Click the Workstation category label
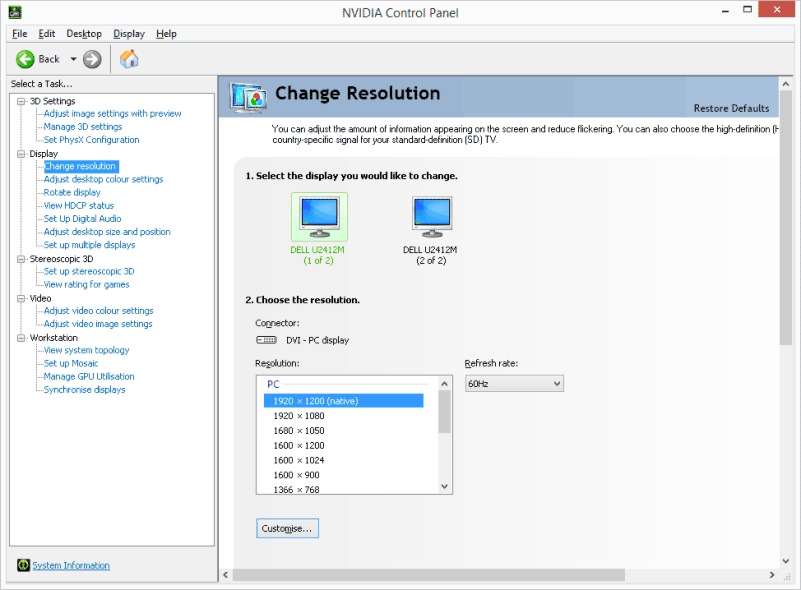The height and width of the screenshot is (590, 801). tap(54, 338)
